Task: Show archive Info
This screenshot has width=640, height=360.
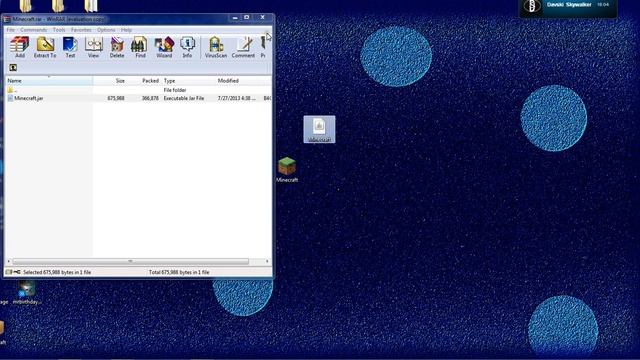Action: click(187, 47)
